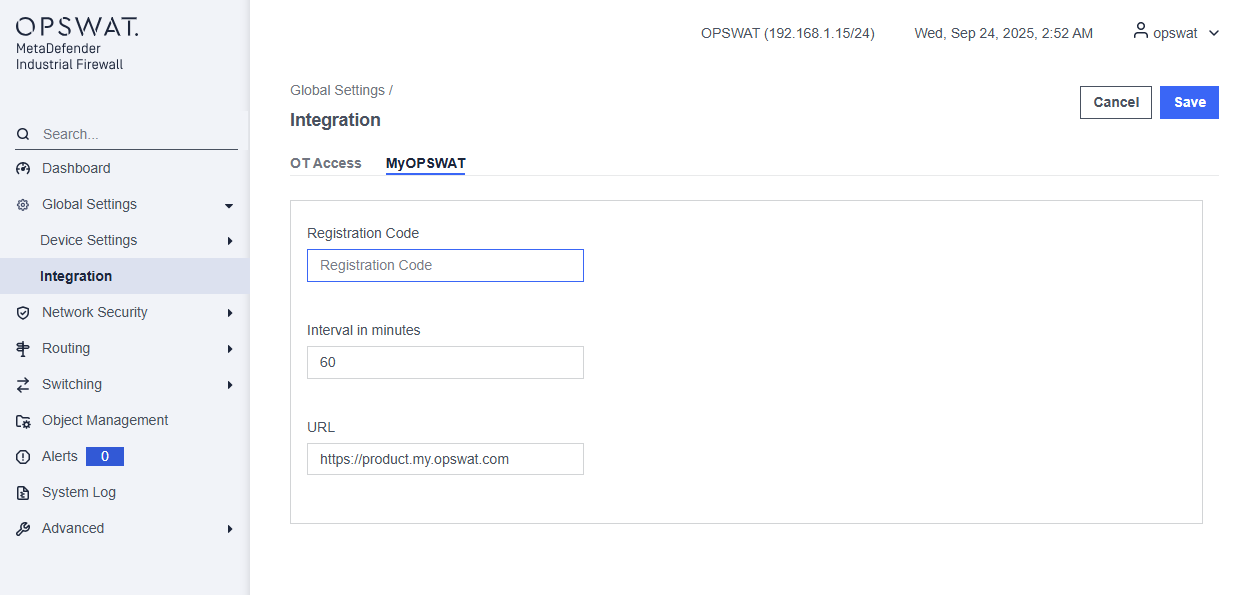This screenshot has width=1238, height=595.
Task: Focus the Registration Code field
Action: [445, 265]
